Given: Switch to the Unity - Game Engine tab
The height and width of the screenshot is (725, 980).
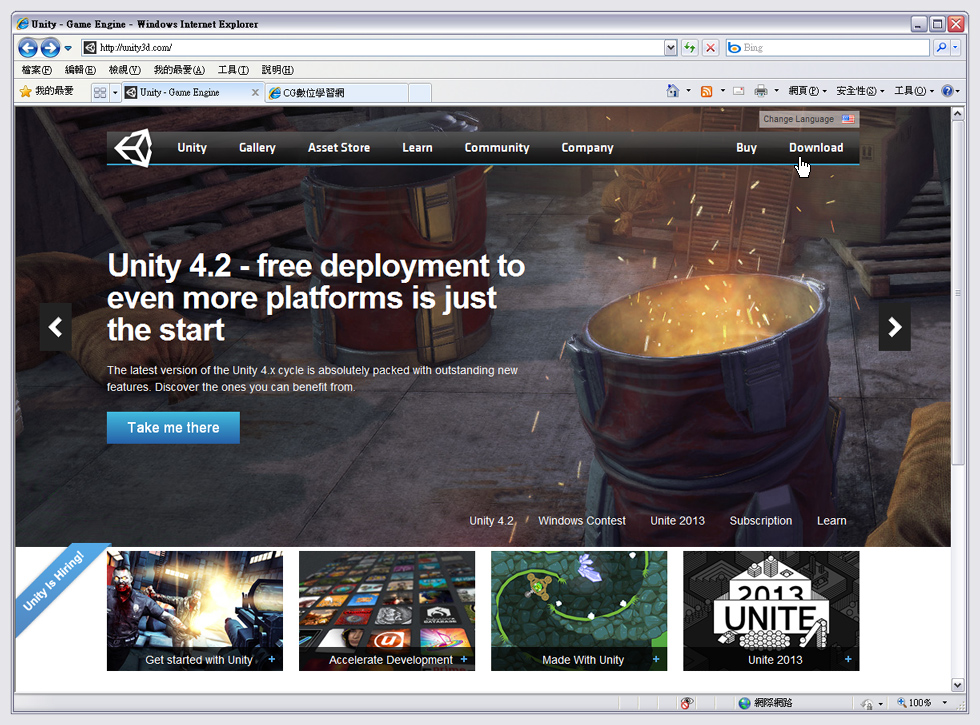Looking at the screenshot, I should pos(188,92).
